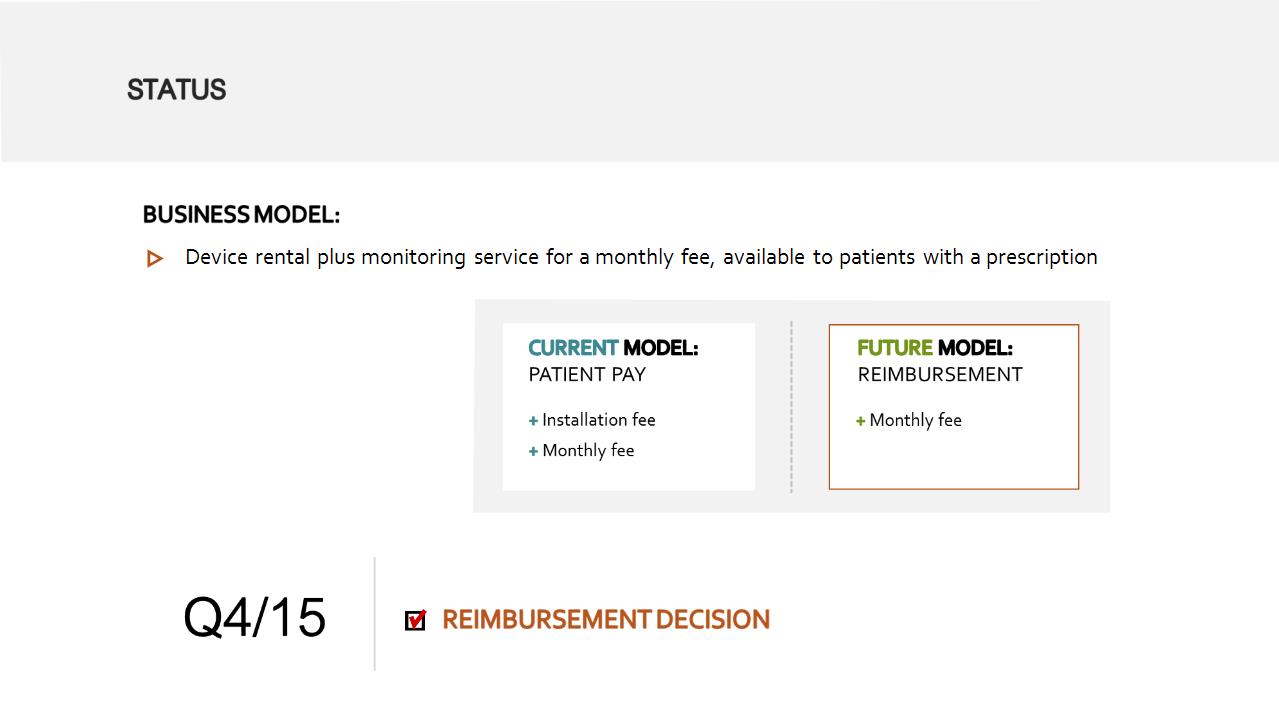Click the REIMBURSEMENT label in Future box
Viewport: 1279px width, 720px height.
(x=940, y=375)
